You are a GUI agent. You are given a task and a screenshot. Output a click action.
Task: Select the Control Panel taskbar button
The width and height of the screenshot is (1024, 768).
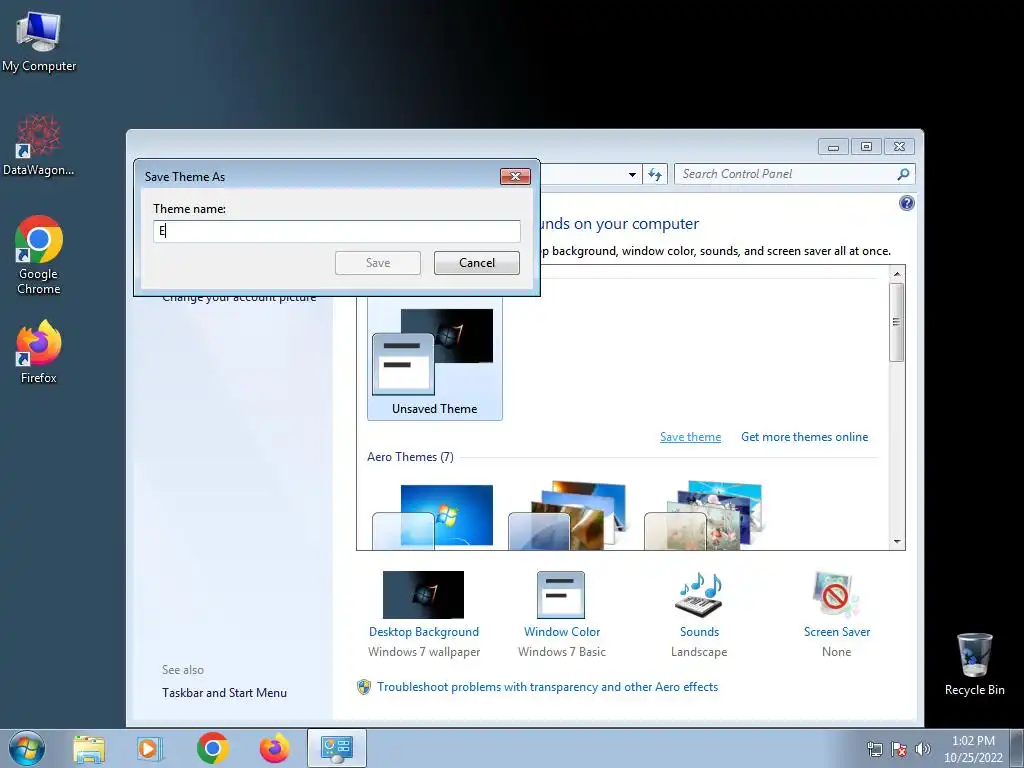[x=336, y=748]
